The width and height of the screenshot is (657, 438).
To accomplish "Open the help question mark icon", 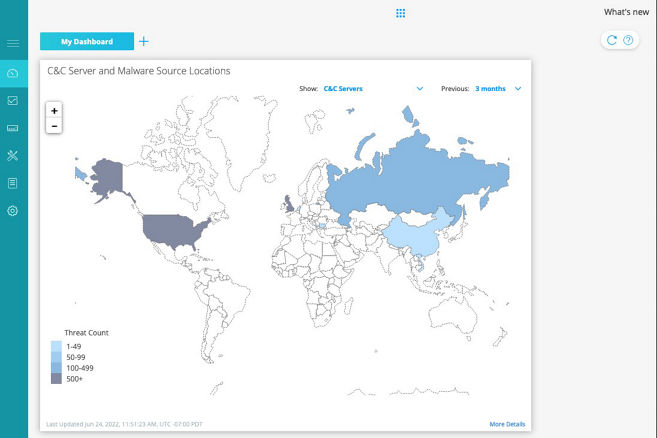I will point(628,40).
